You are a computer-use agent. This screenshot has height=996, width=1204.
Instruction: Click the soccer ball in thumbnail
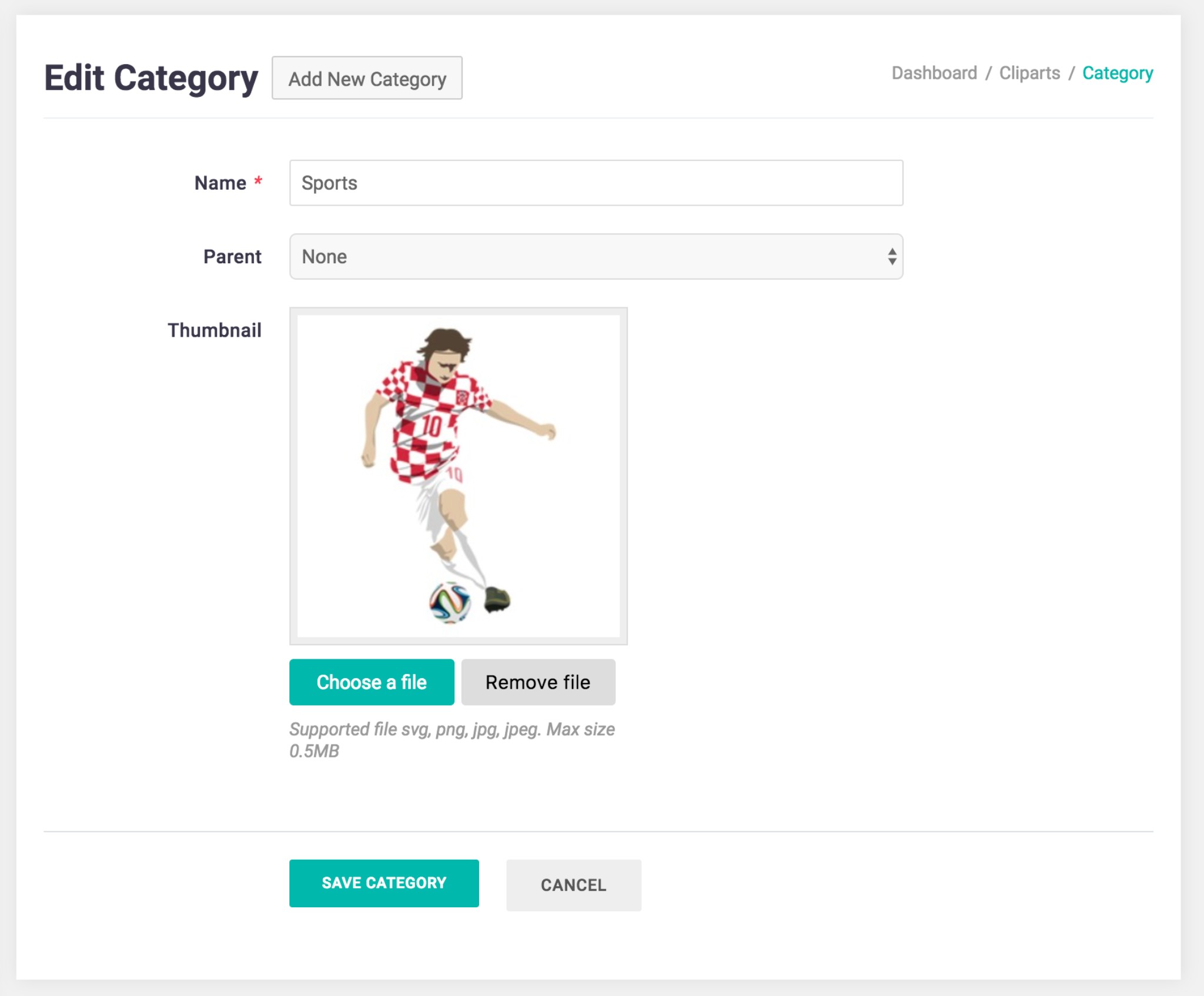point(450,602)
